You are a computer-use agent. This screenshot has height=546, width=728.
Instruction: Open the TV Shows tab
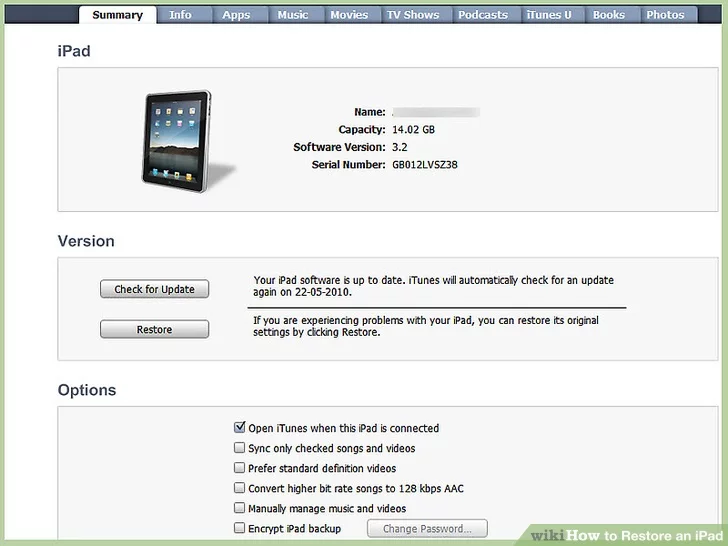pyautogui.click(x=413, y=15)
